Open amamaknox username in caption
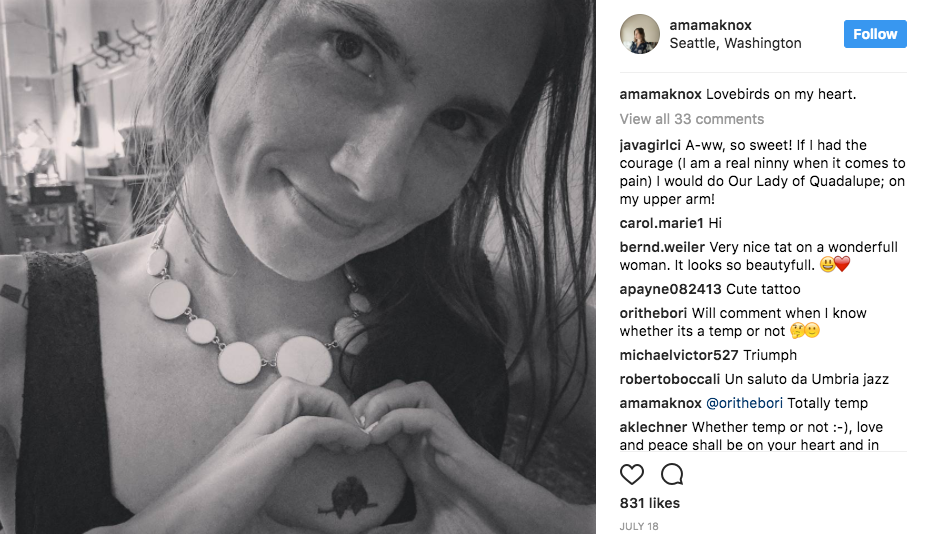Image resolution: width=926 pixels, height=534 pixels. point(660,95)
